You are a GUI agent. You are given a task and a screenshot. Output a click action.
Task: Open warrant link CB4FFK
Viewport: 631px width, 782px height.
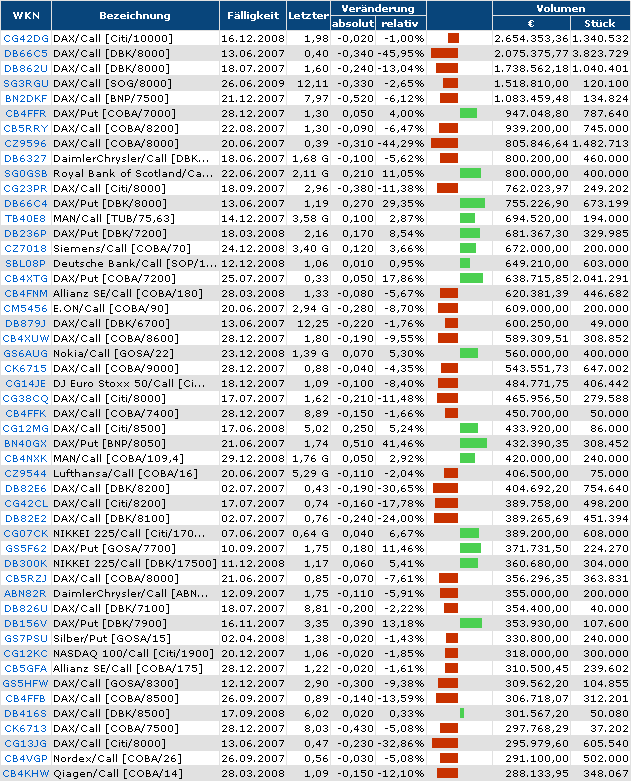tap(26, 413)
